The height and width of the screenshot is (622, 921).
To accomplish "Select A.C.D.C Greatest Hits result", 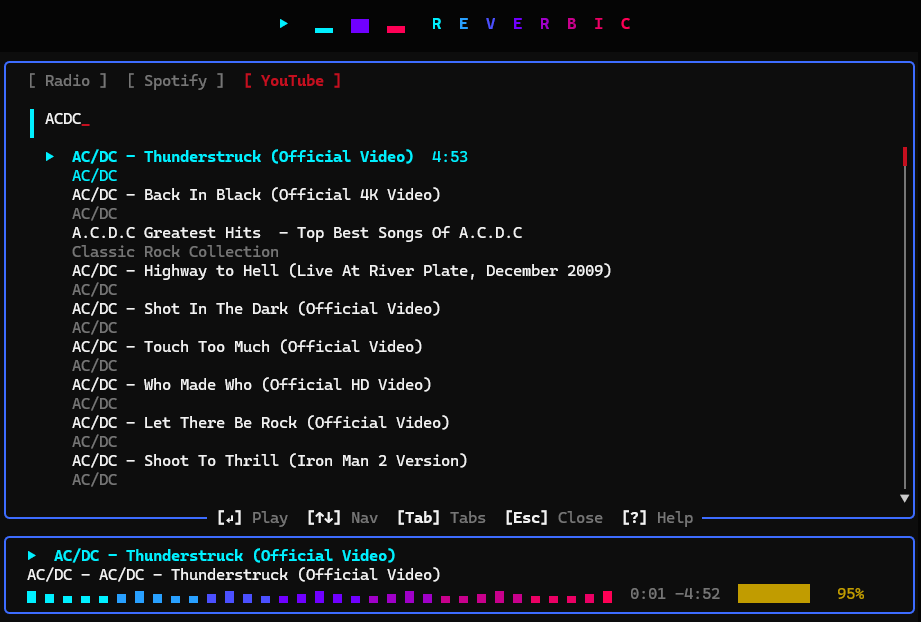I will tap(297, 233).
